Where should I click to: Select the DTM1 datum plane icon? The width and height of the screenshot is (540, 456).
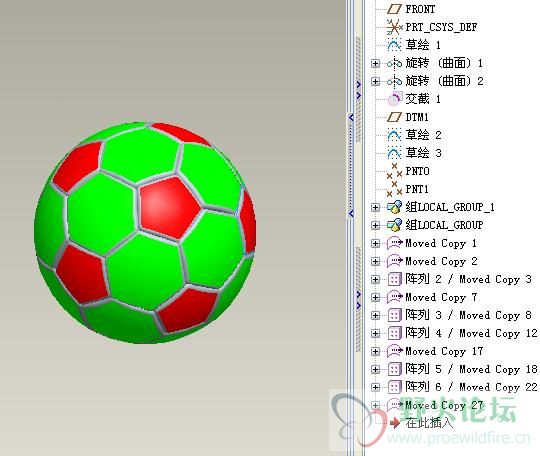coord(394,117)
